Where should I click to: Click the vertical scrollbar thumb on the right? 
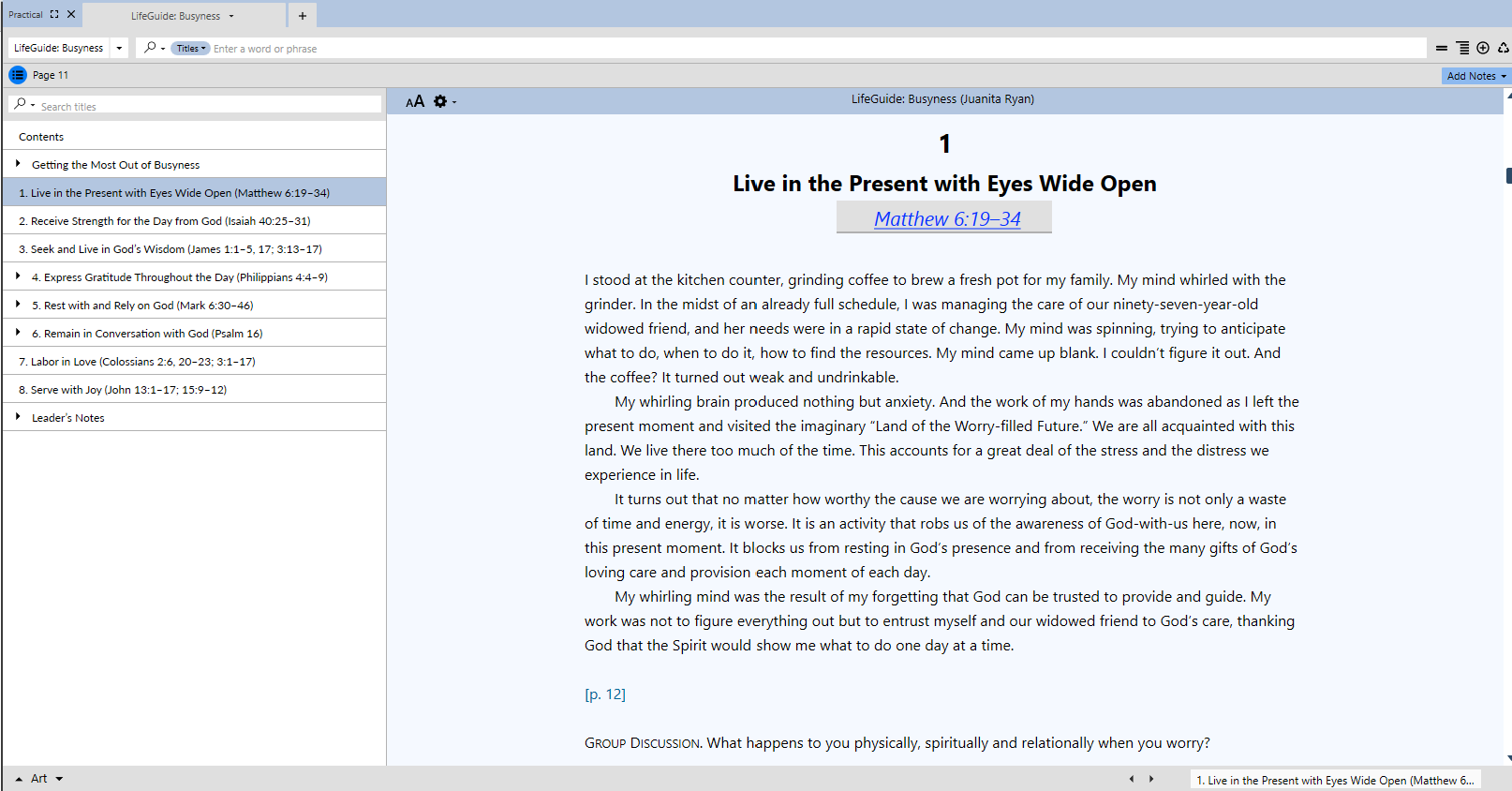click(x=1508, y=175)
